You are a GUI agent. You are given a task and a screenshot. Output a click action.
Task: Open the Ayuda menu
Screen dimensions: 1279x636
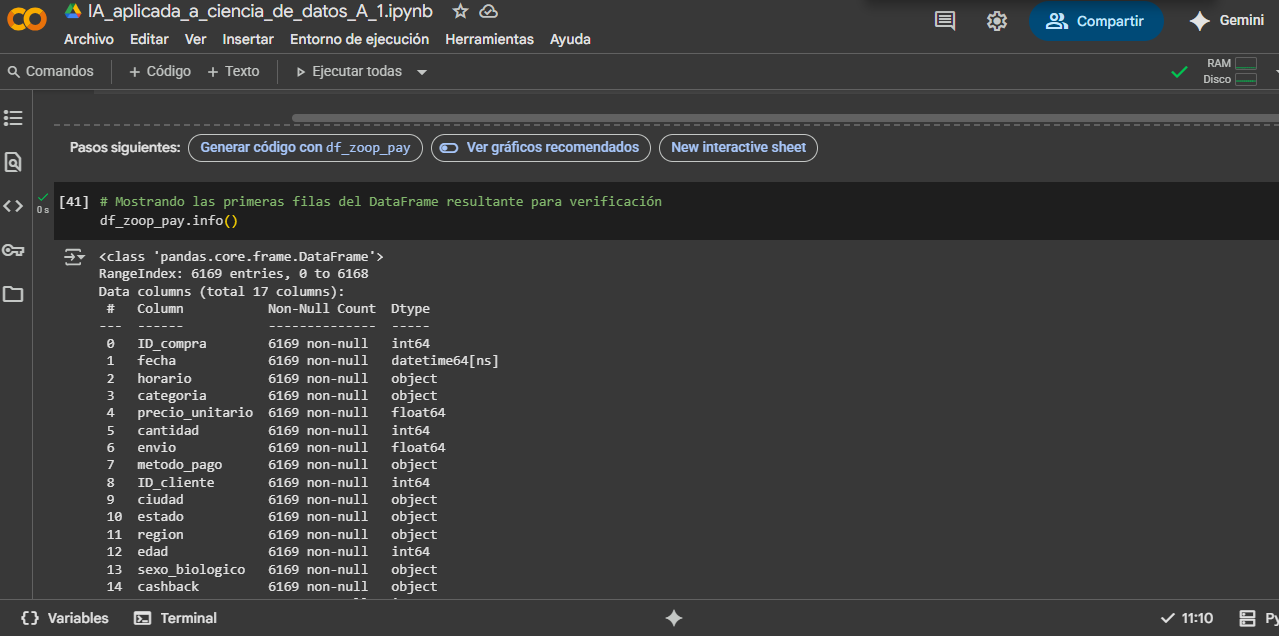[570, 39]
